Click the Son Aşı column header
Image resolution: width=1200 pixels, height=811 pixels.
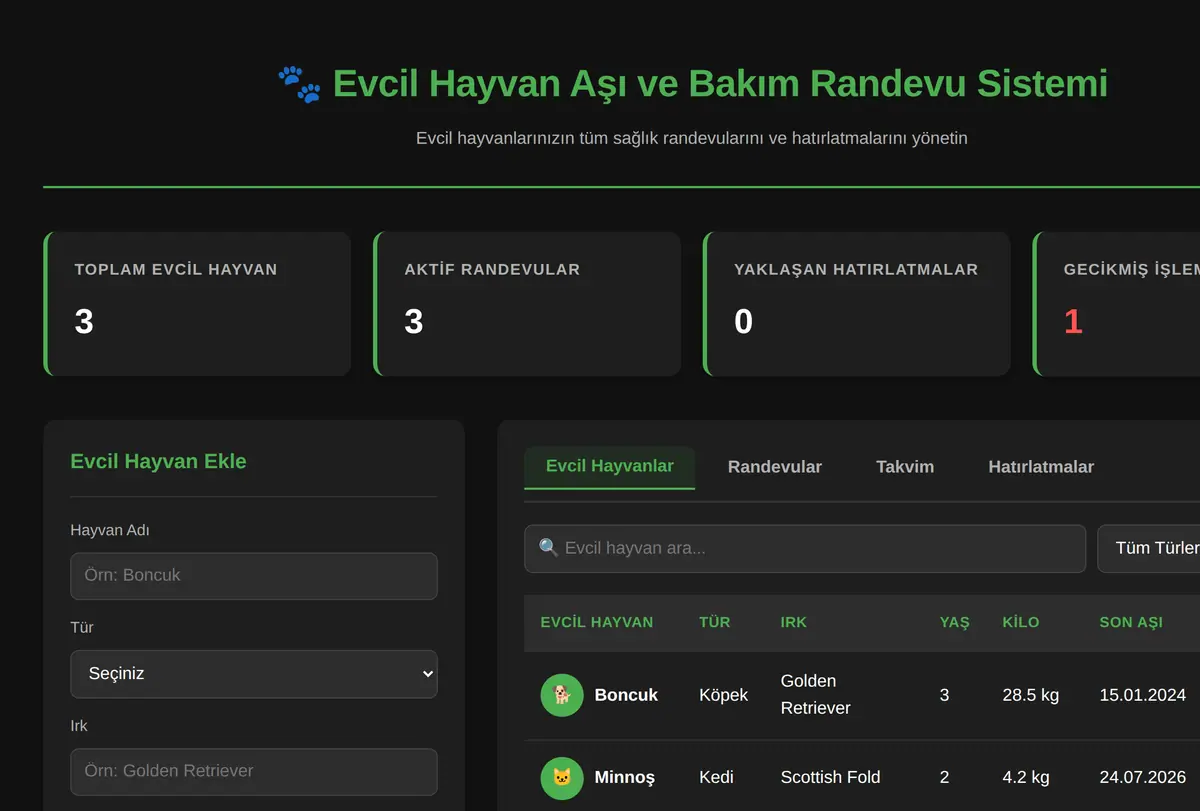point(1131,622)
